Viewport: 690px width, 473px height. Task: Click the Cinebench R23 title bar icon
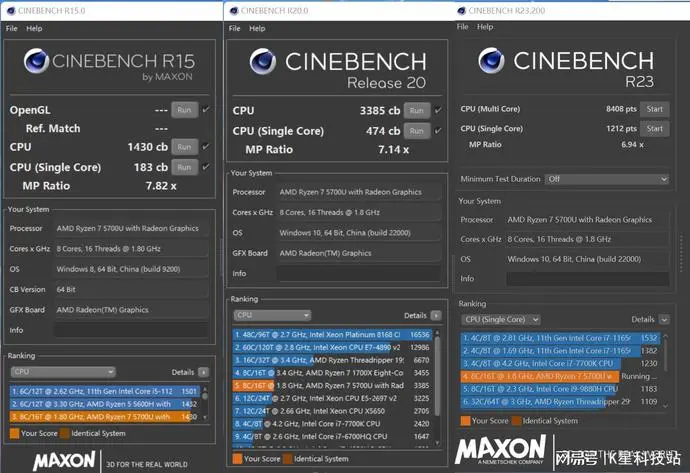tap(462, 11)
